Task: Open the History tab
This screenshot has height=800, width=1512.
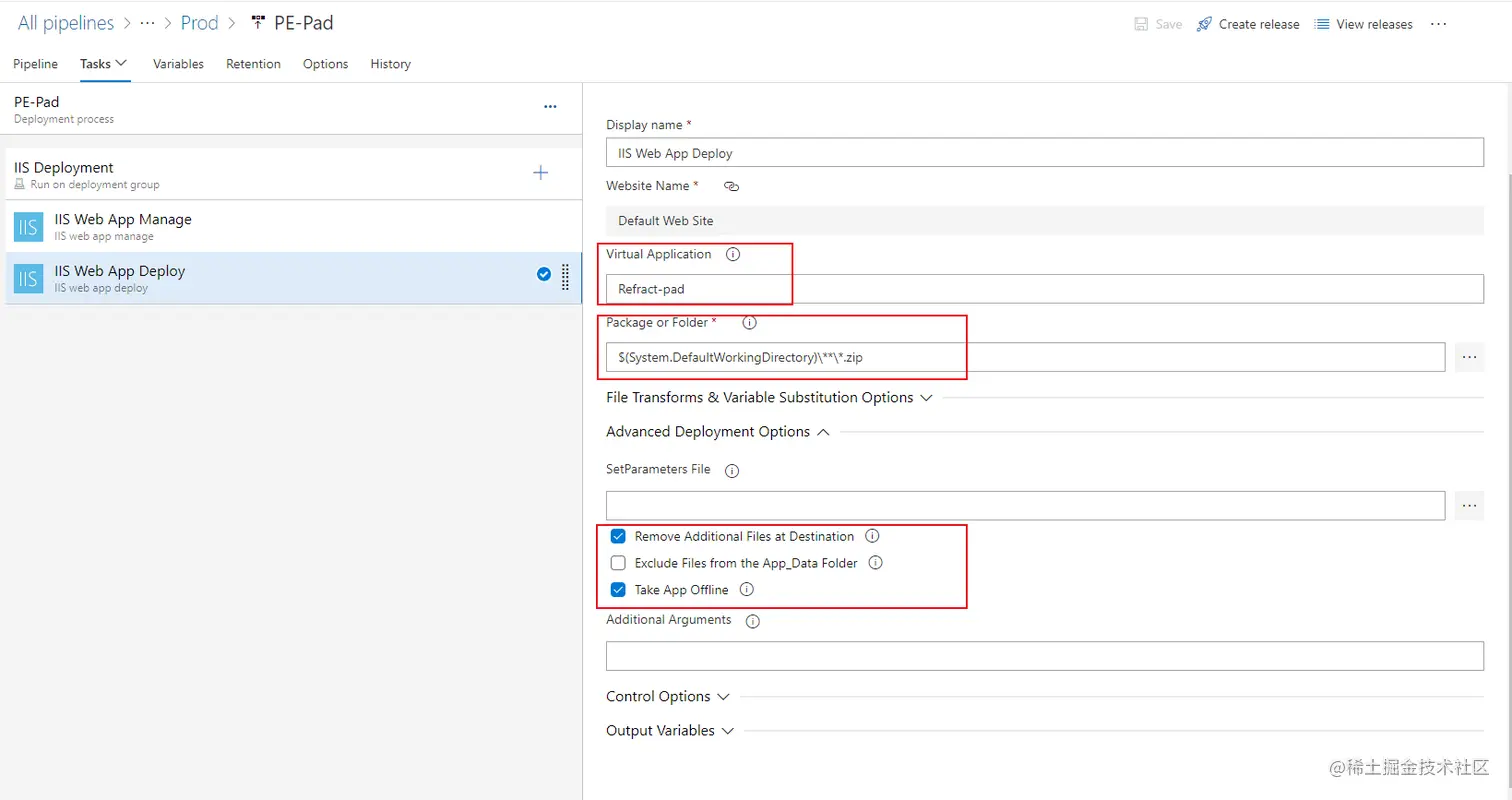Action: tap(390, 64)
